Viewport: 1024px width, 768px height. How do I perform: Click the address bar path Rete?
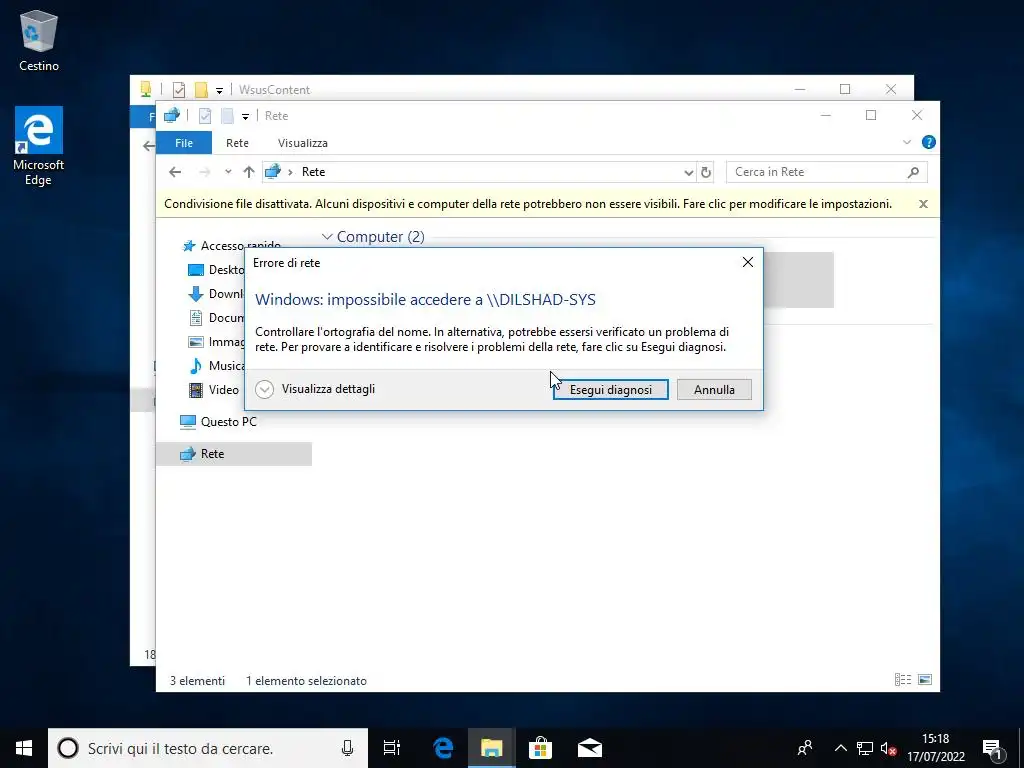tap(313, 172)
